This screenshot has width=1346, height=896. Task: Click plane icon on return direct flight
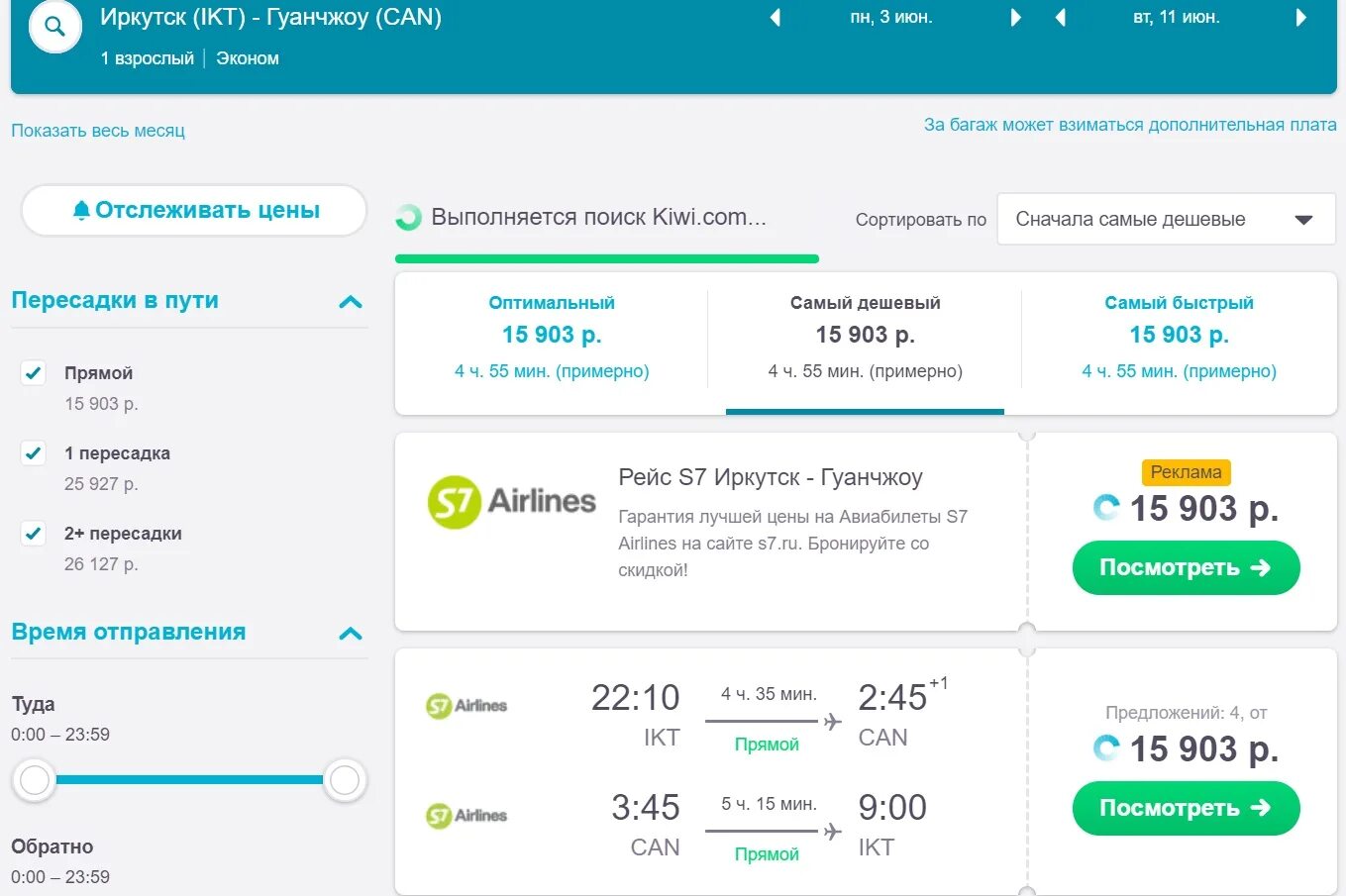point(832,832)
